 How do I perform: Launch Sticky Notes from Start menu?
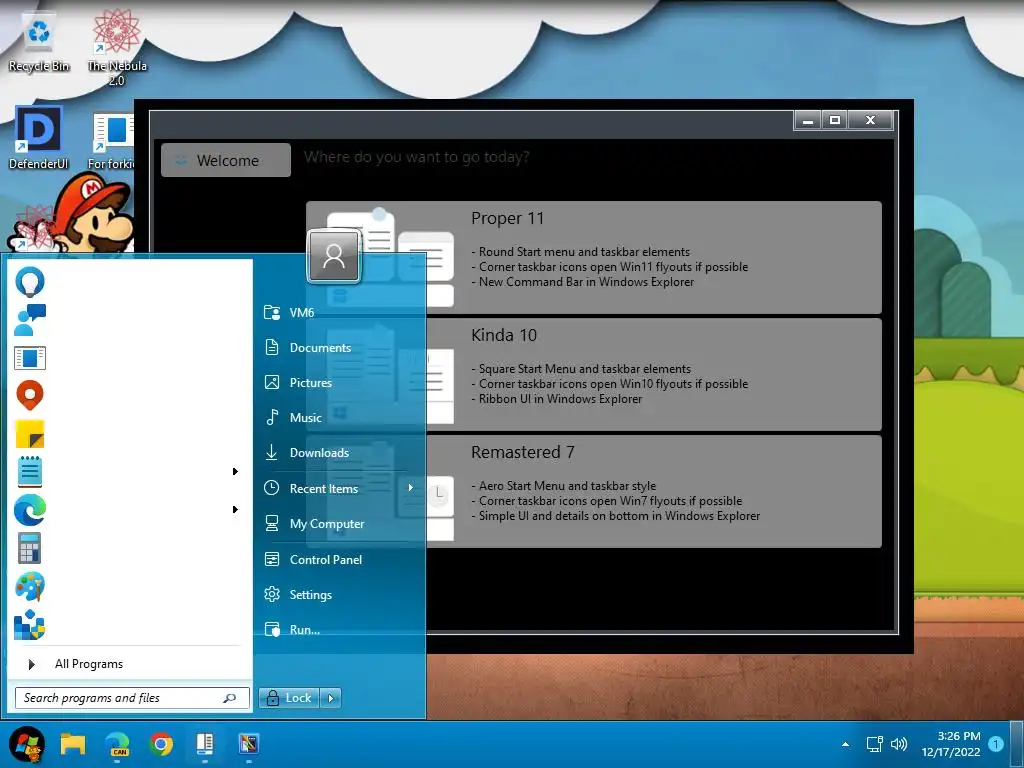click(x=30, y=434)
